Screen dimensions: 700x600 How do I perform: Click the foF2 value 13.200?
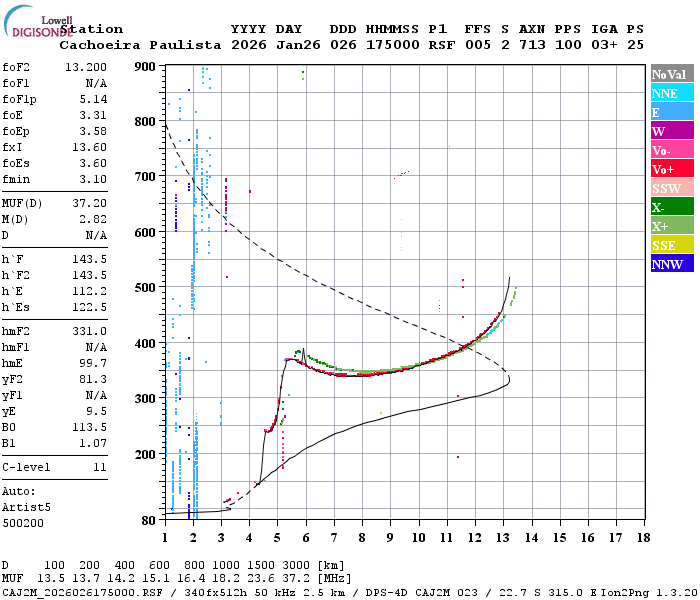tap(86, 67)
